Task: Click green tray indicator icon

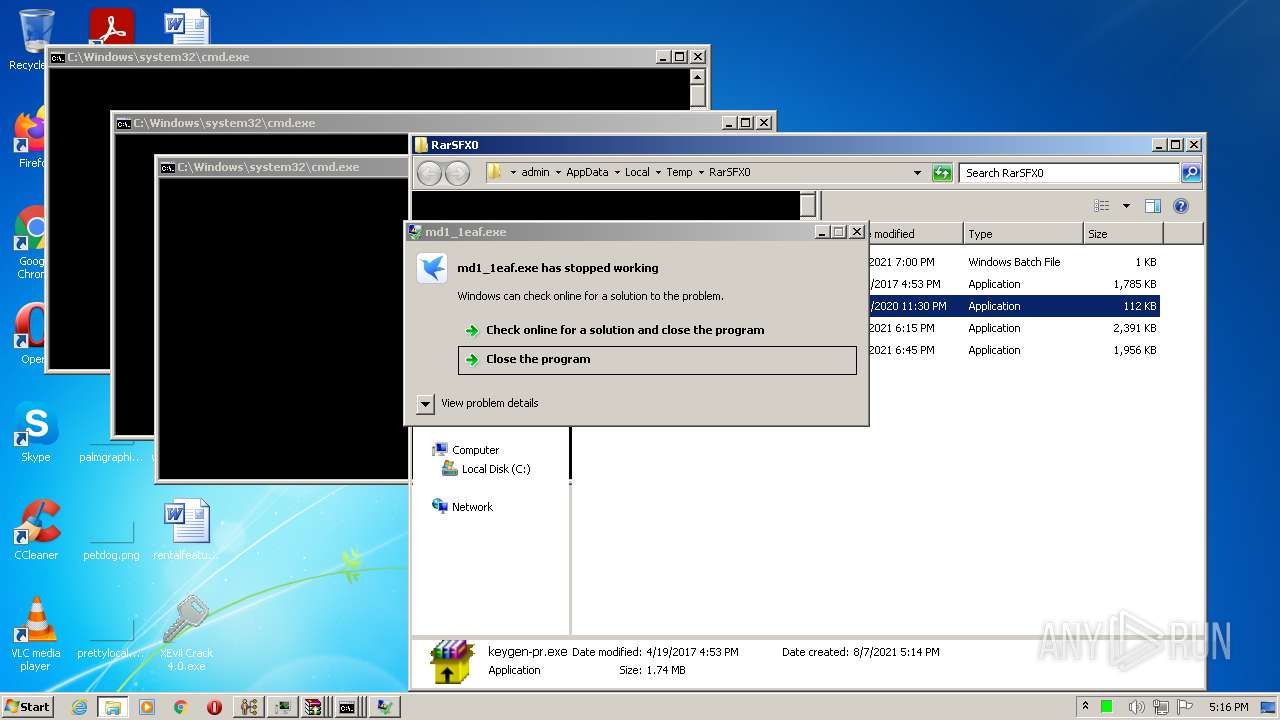Action: pos(1107,707)
